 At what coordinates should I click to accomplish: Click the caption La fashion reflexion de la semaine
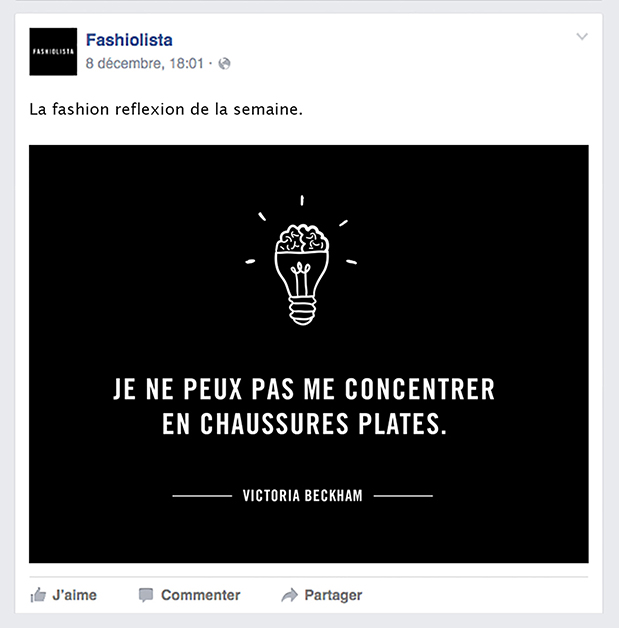(166, 109)
